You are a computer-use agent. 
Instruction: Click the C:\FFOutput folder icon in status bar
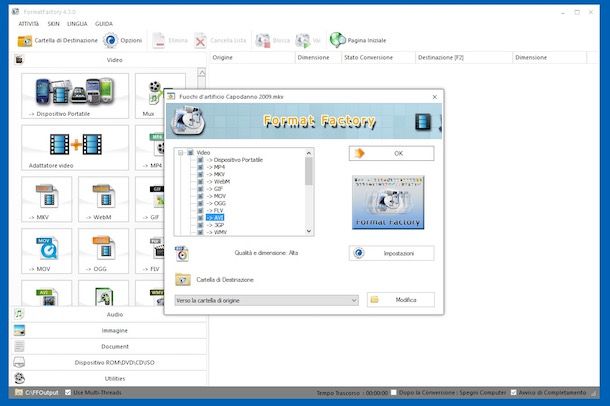pyautogui.click(x=19, y=392)
